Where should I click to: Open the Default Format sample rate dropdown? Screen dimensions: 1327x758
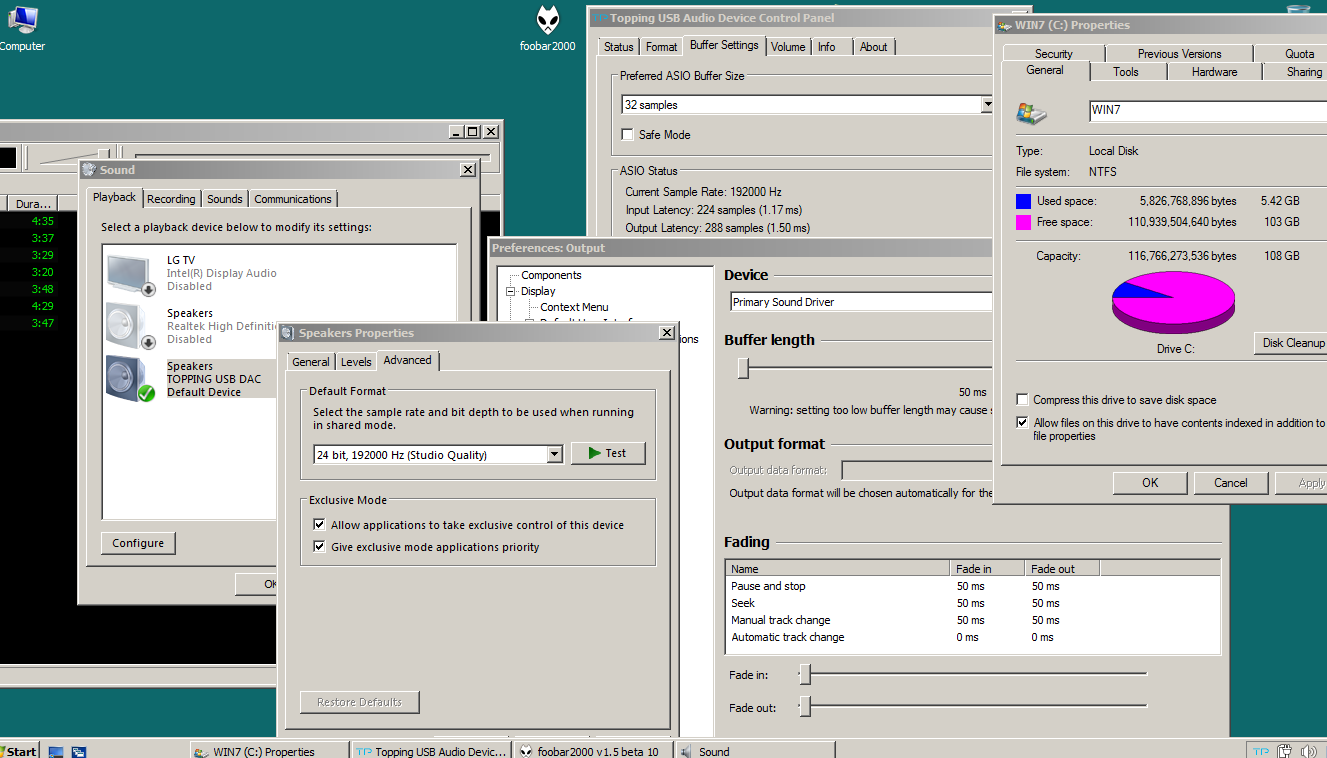click(555, 455)
